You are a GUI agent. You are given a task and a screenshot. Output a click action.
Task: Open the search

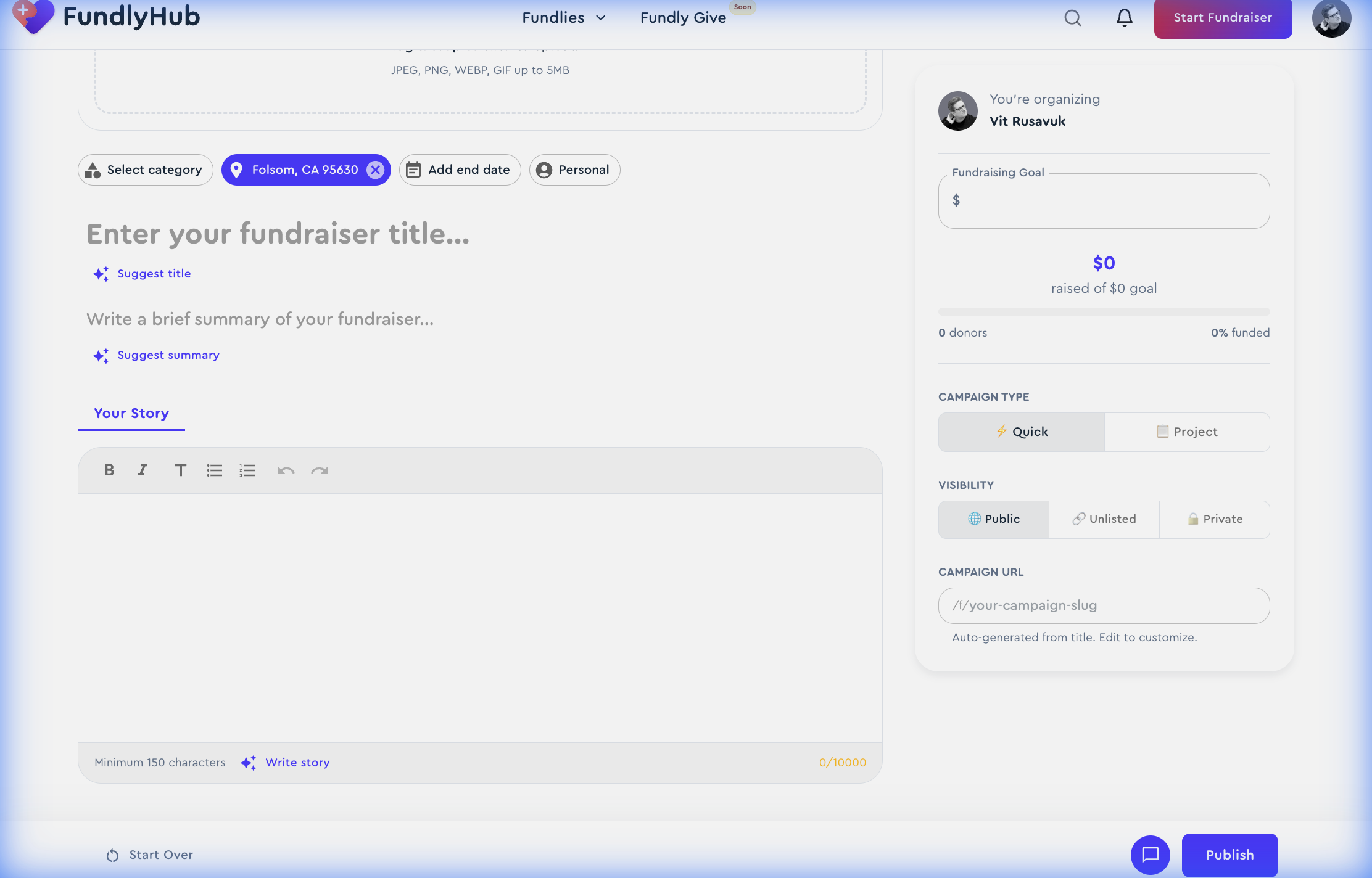pos(1072,18)
